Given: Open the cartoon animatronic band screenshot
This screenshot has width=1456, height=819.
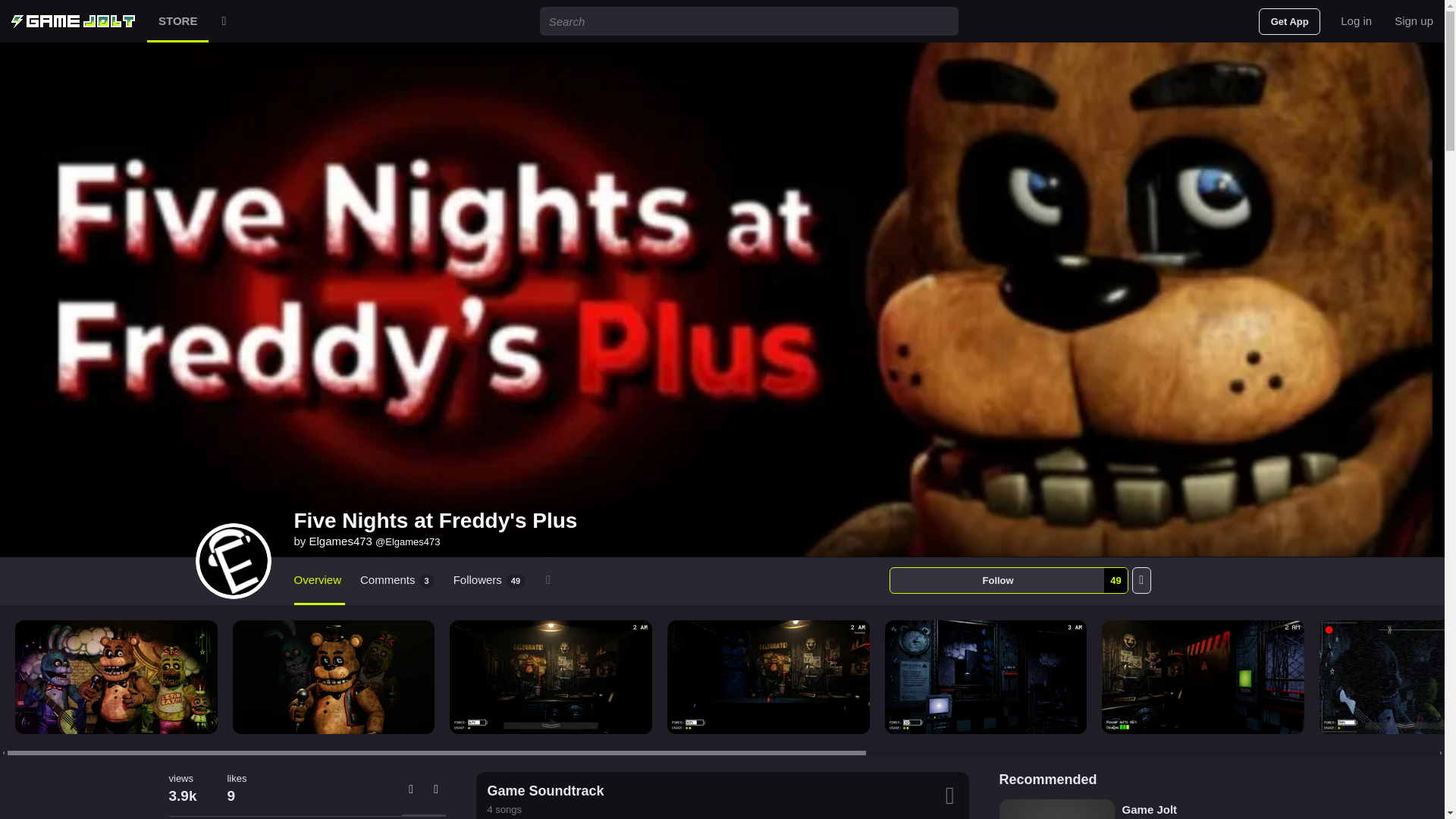Looking at the screenshot, I should click(116, 677).
